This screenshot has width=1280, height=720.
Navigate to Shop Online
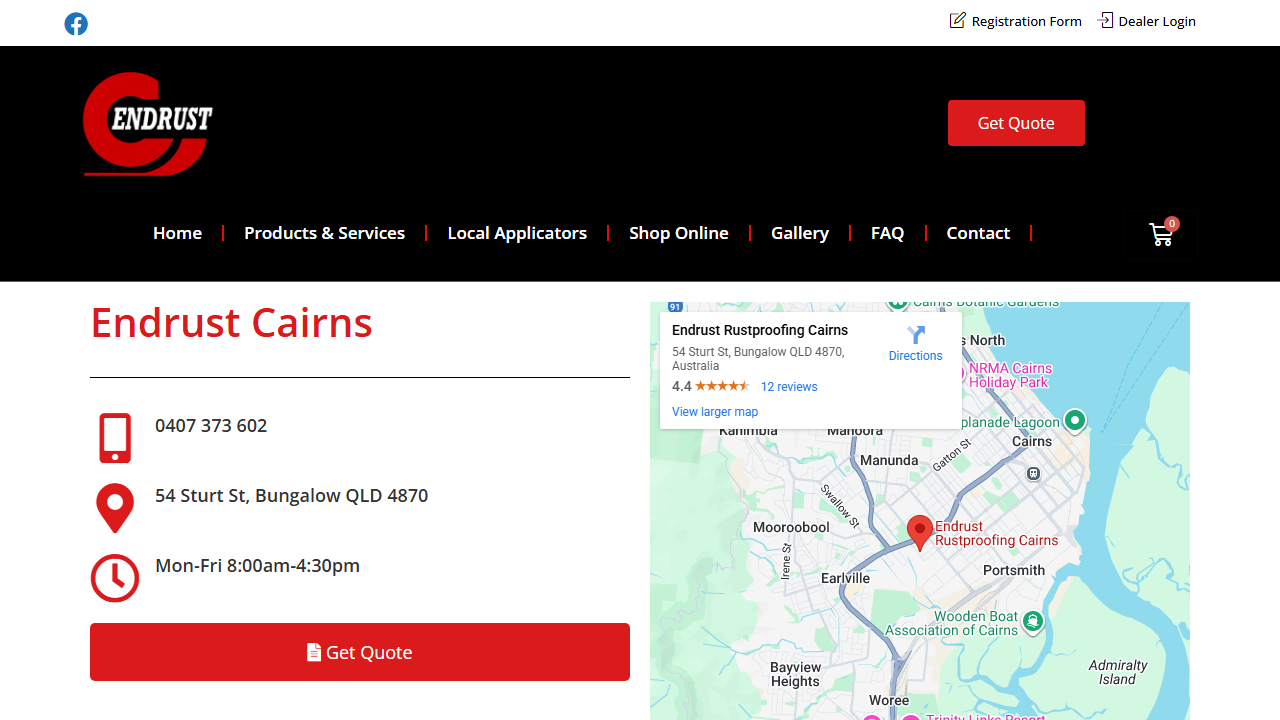click(x=678, y=233)
